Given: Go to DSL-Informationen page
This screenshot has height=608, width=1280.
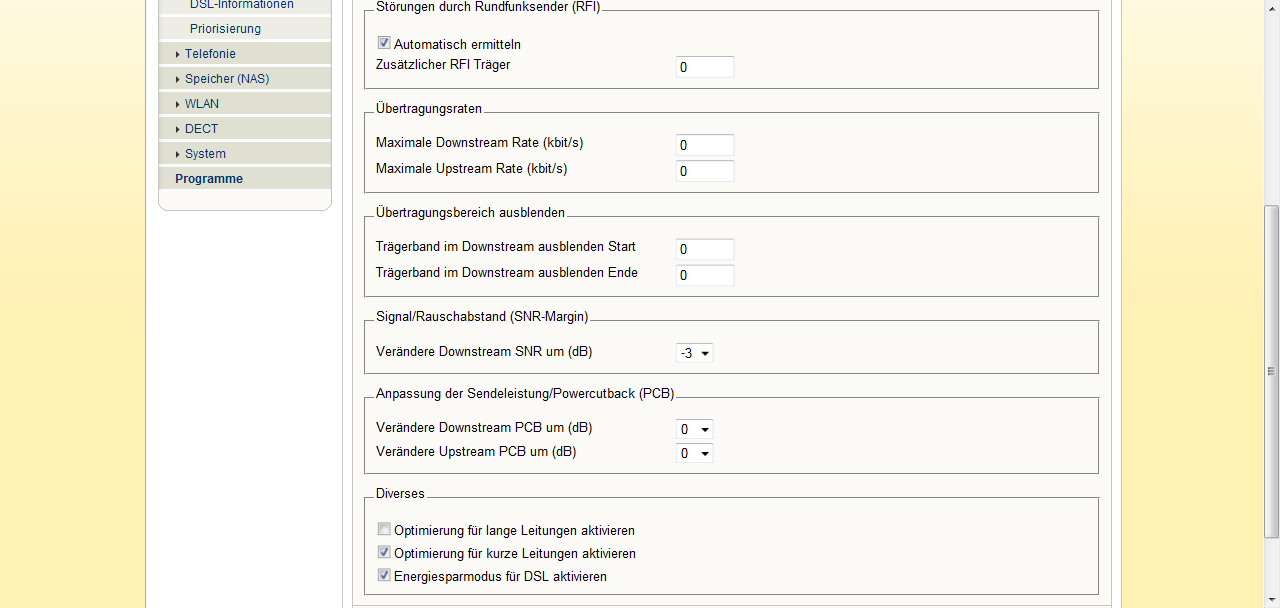Looking at the screenshot, I should 241,5.
